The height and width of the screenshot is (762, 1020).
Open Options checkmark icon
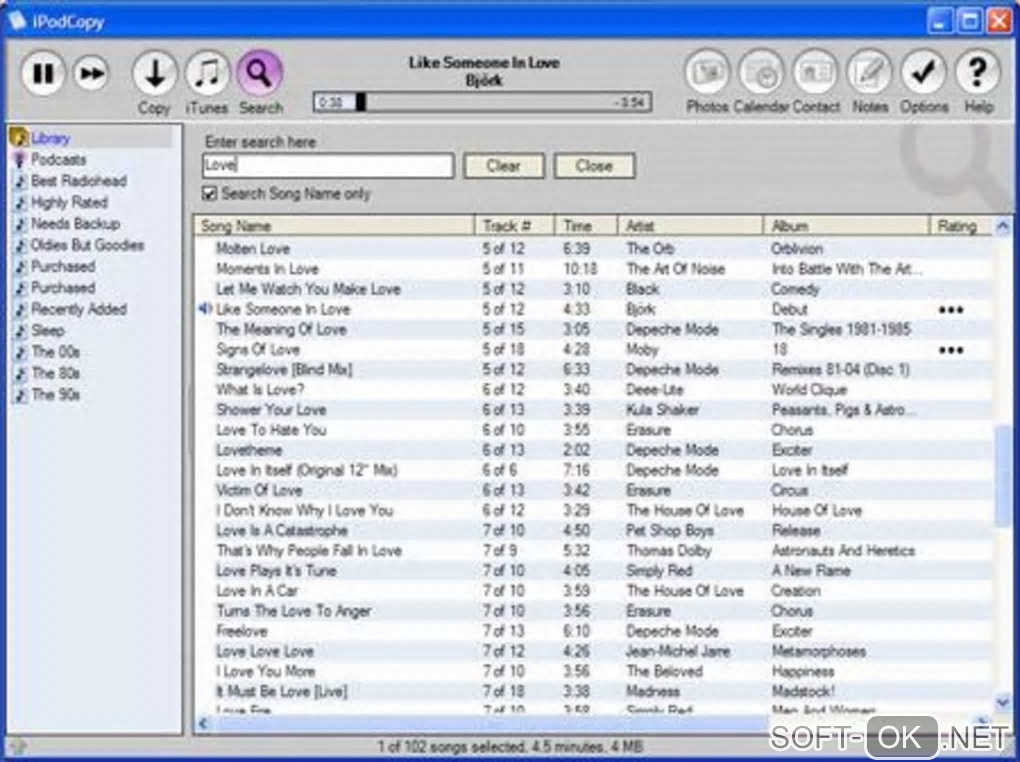point(923,72)
